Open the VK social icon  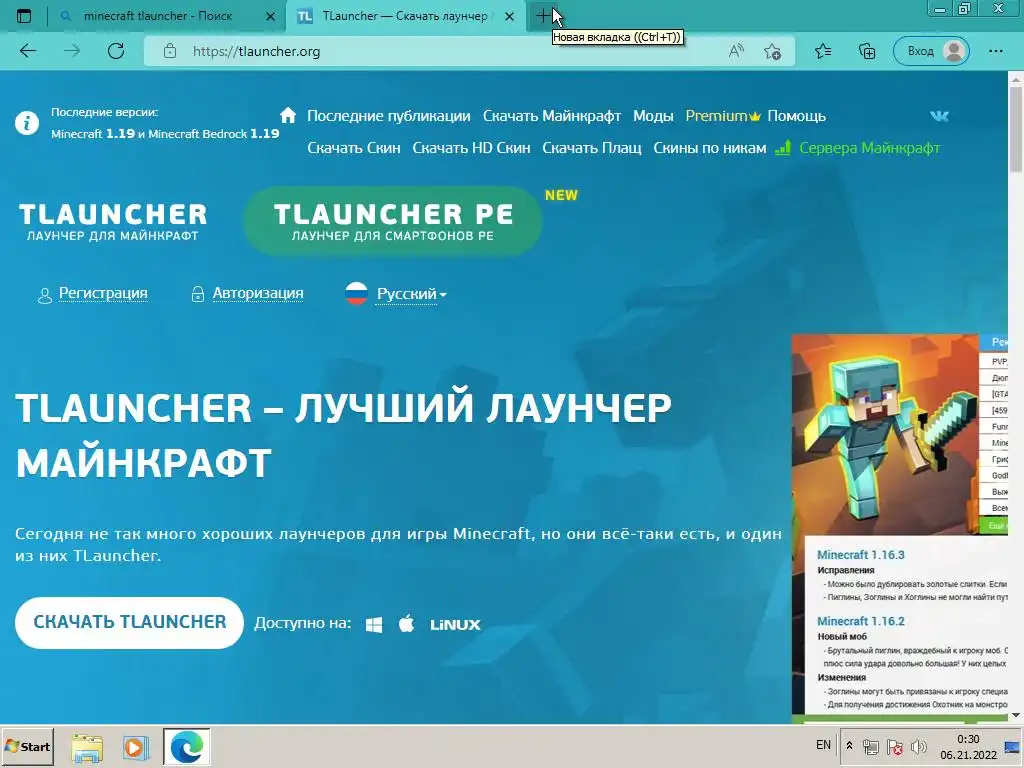[x=939, y=116]
